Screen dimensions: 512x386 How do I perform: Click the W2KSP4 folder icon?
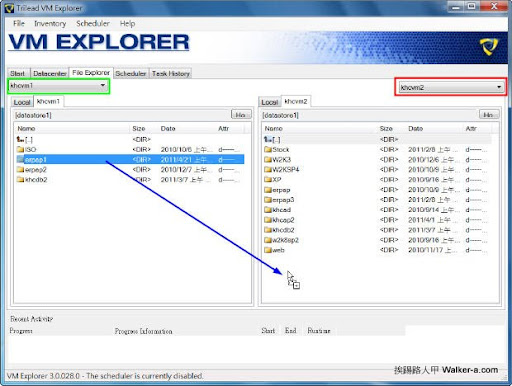(x=268, y=170)
